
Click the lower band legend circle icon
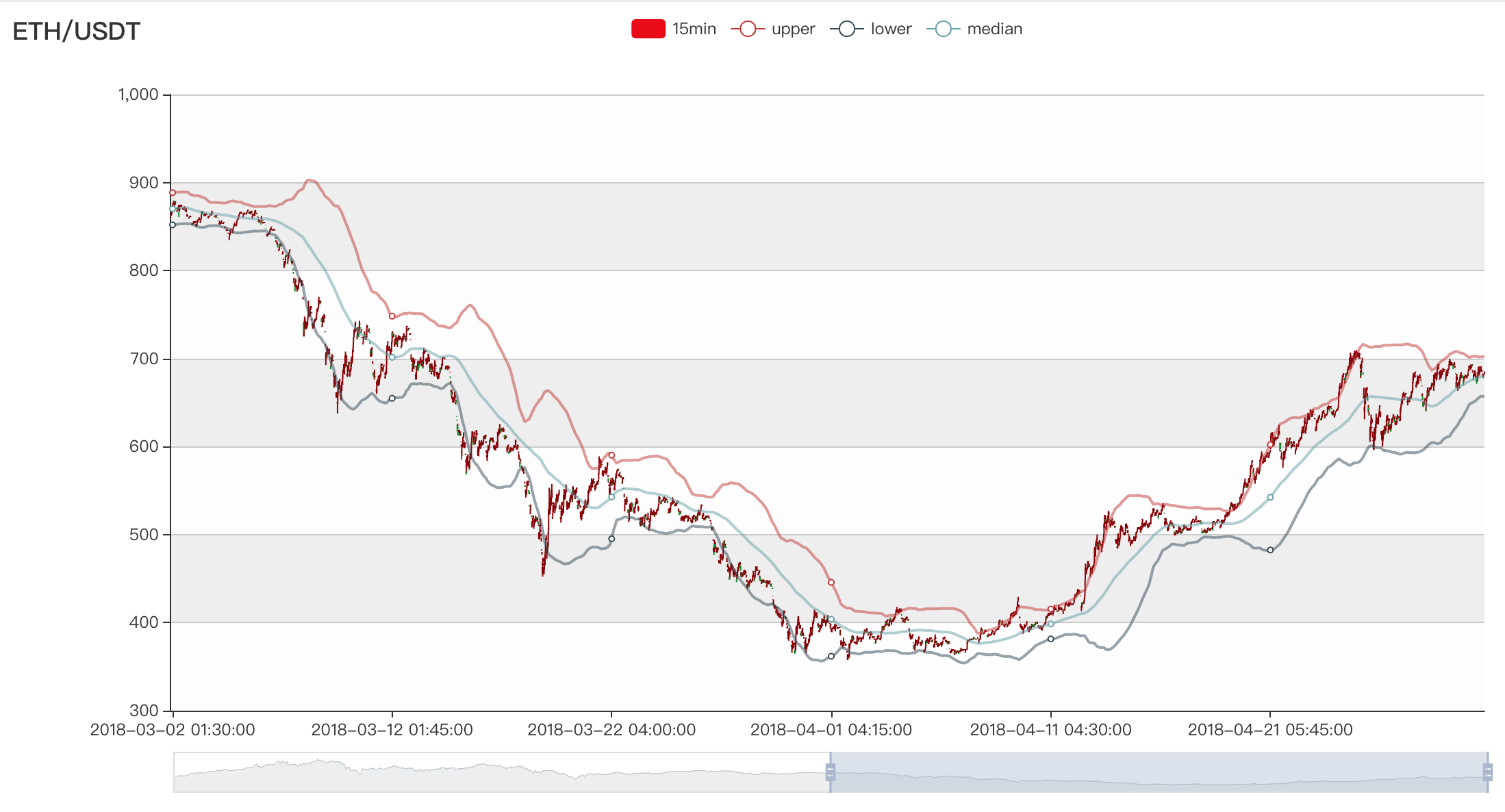point(847,29)
